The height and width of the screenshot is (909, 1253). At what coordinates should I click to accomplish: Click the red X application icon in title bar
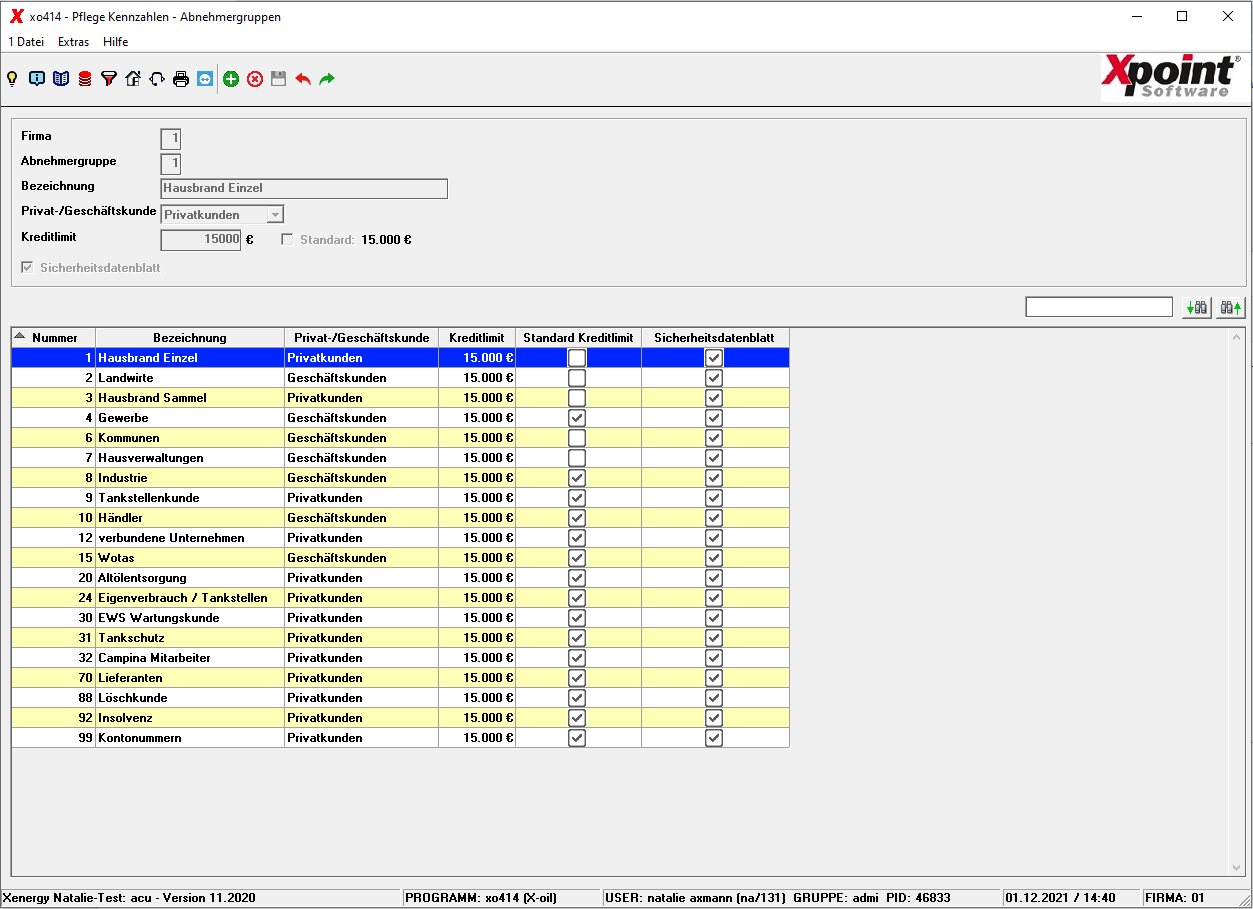click(16, 16)
